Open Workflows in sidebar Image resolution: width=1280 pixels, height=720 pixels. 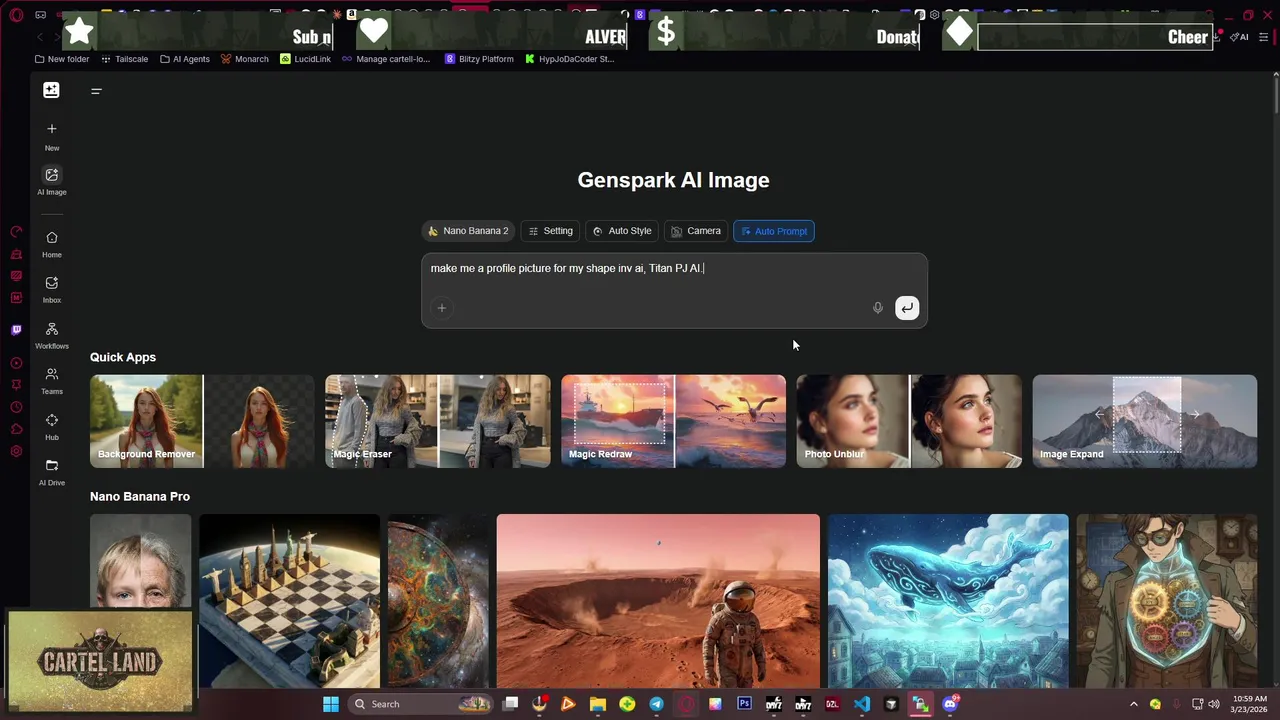52,336
